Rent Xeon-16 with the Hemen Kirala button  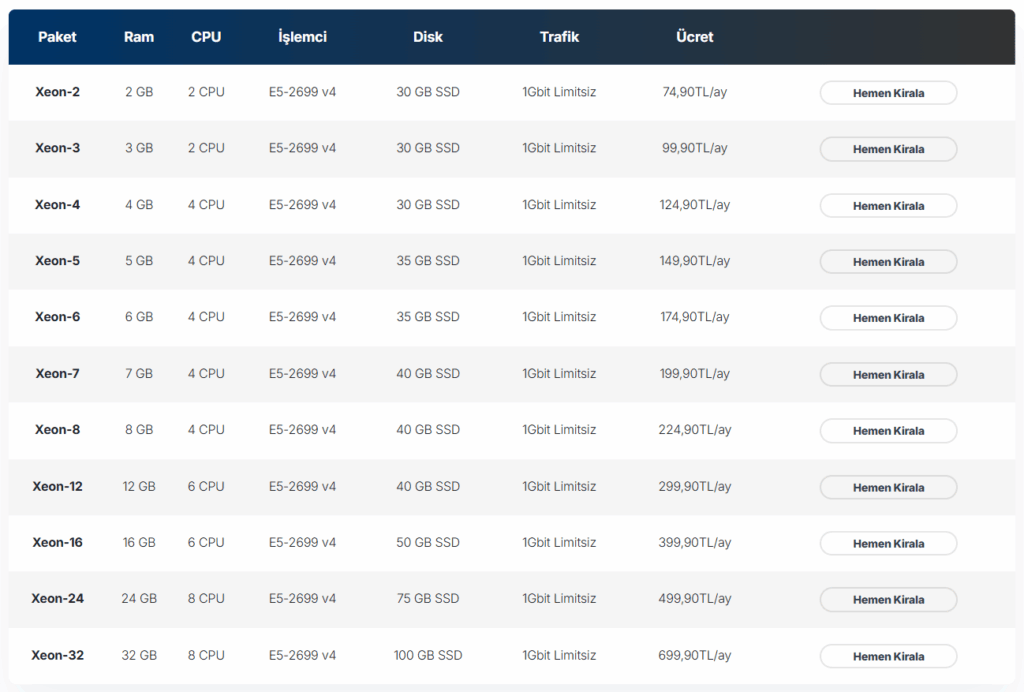pyautogui.click(x=888, y=544)
